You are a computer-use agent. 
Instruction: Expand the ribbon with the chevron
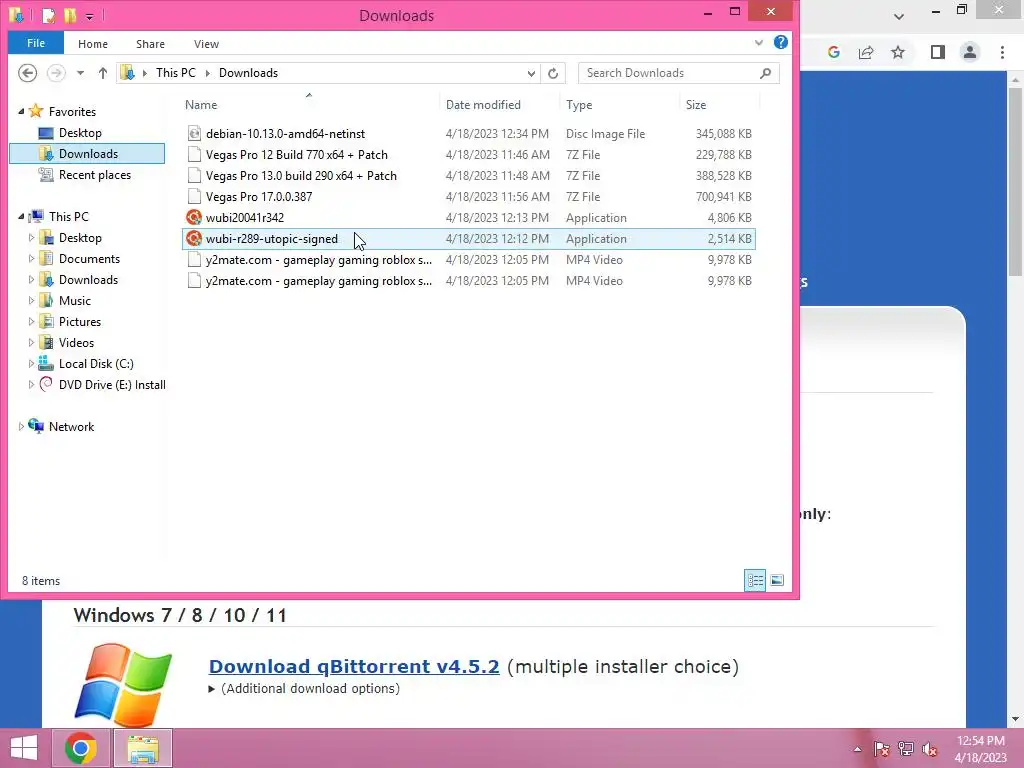point(758,42)
